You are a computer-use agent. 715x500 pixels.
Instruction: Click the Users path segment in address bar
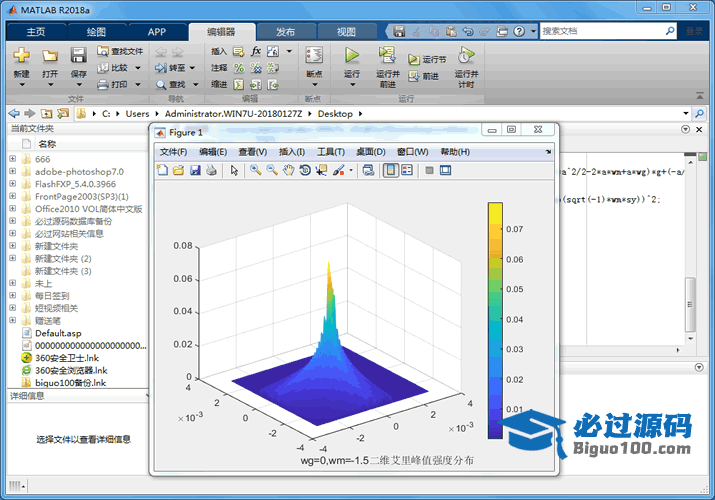pos(137,113)
